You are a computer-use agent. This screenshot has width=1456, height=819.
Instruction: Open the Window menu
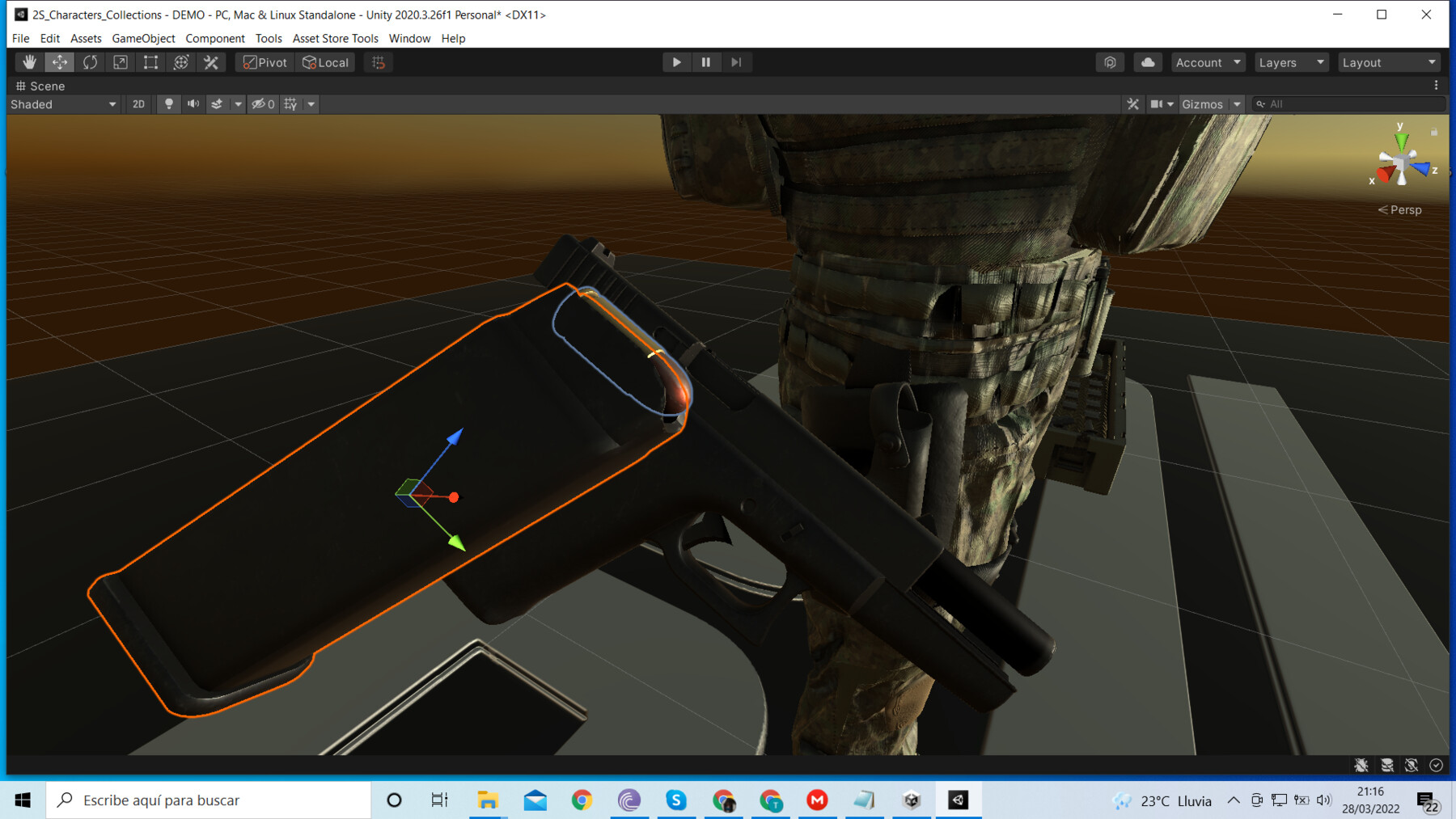click(x=409, y=38)
